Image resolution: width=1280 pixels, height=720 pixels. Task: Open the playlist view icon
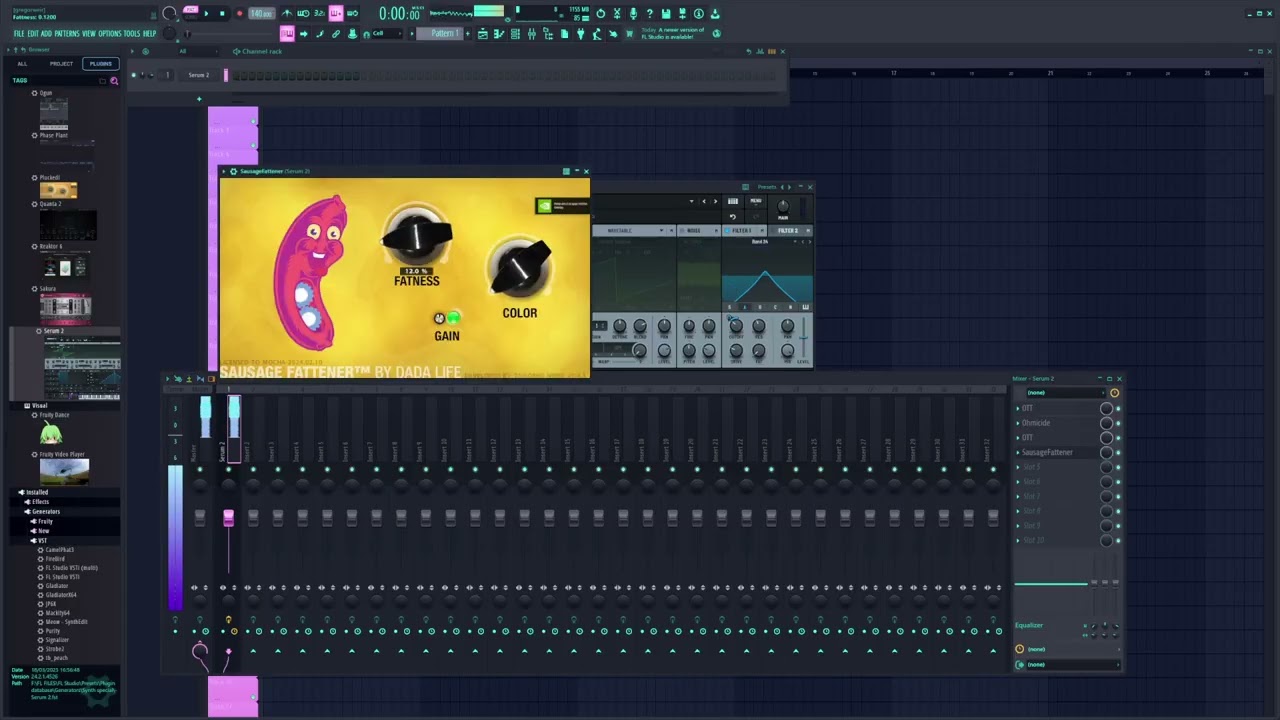click(x=483, y=33)
